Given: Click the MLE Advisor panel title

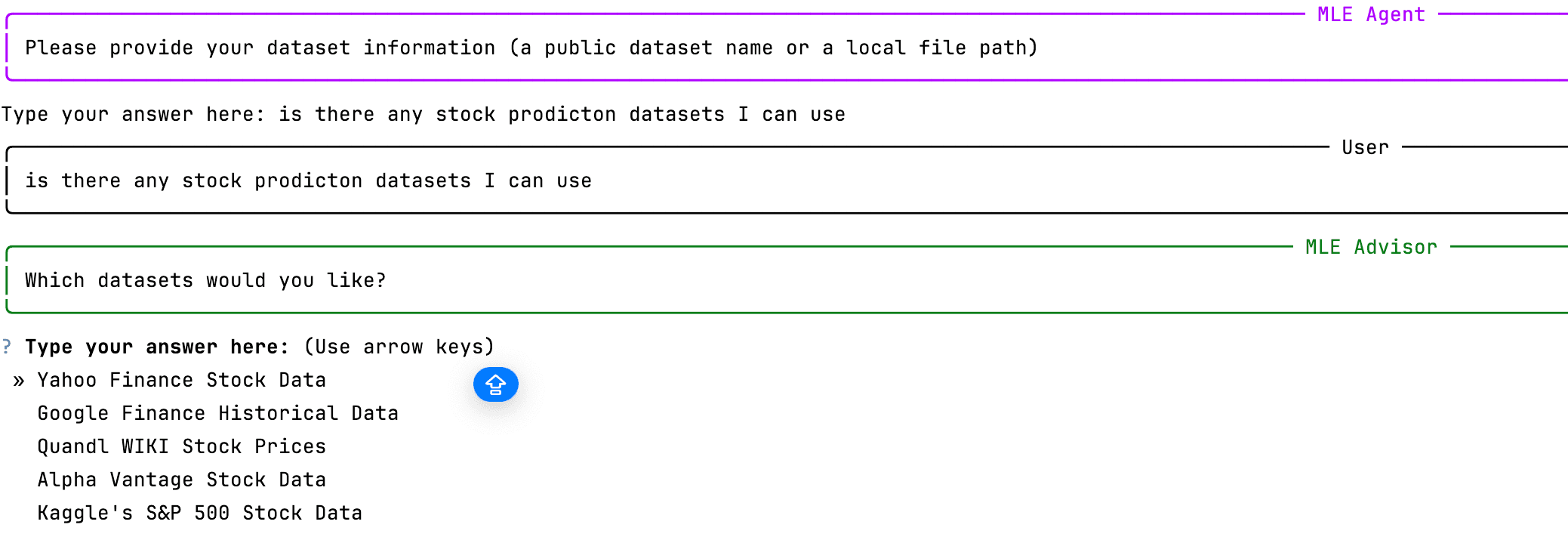Looking at the screenshot, I should point(1371,247).
